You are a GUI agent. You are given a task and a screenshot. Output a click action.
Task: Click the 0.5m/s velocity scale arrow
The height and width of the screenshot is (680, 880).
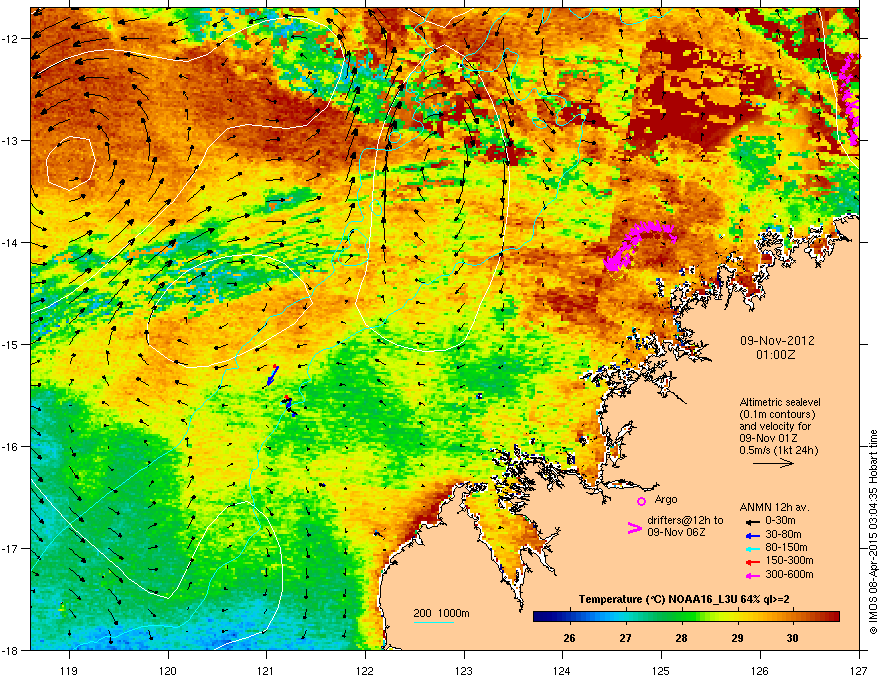773,463
